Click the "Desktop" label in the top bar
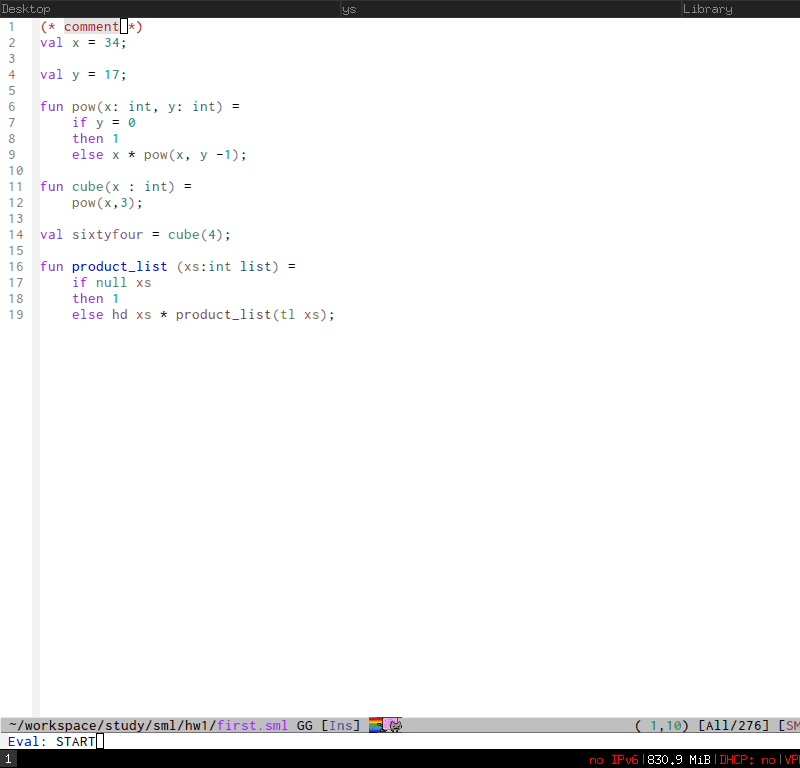This screenshot has height=768, width=800. pyautogui.click(x=24, y=8)
